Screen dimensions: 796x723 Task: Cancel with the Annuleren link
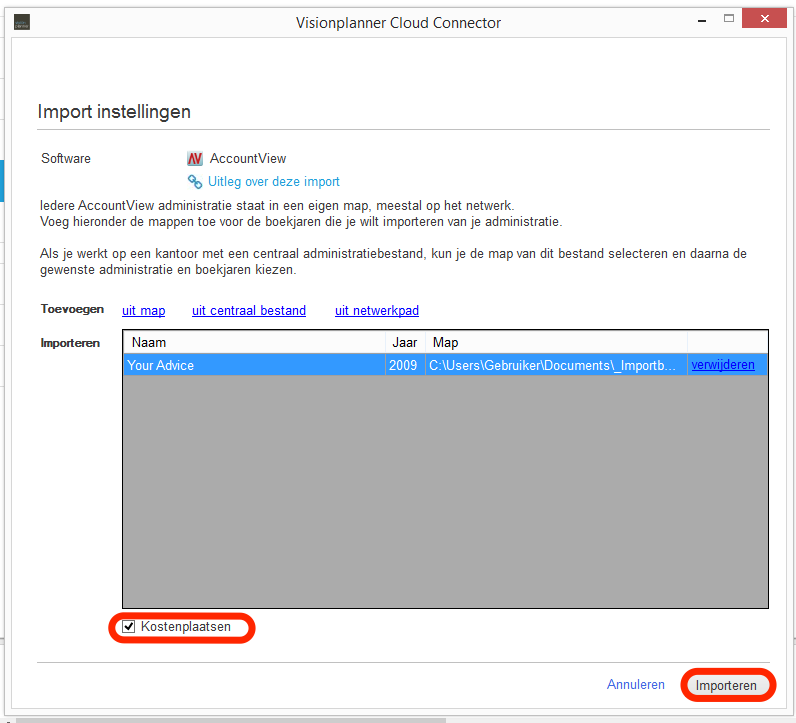636,684
